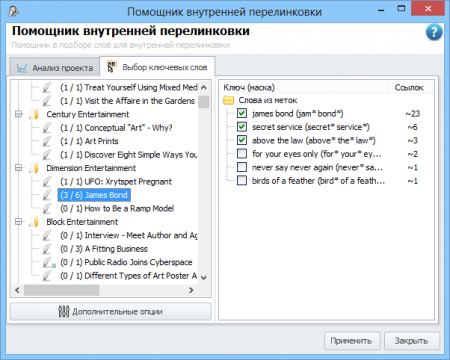Click the quill icon beside UFO: Xrytspet Pregnant
This screenshot has width=450, height=360.
coord(47,182)
